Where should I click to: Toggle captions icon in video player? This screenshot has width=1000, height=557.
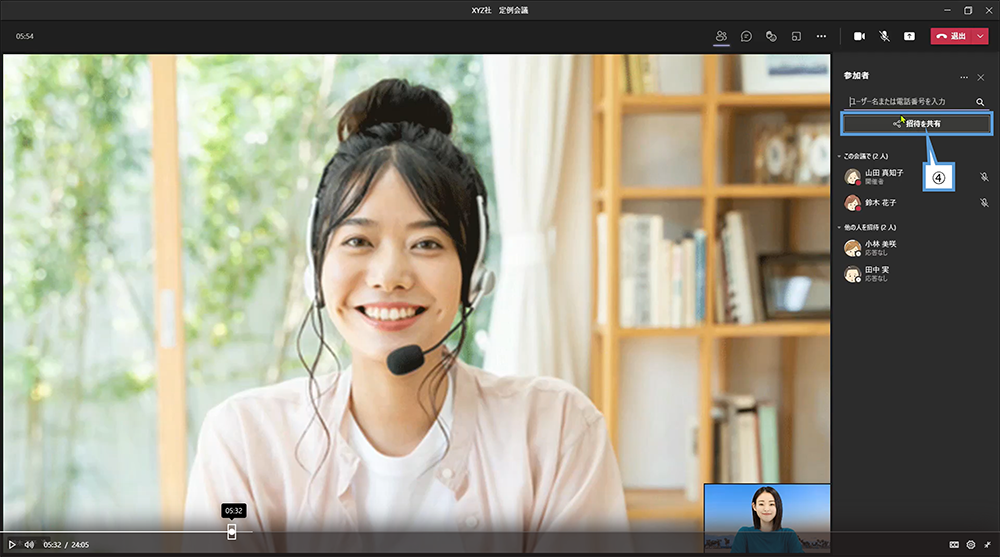tap(954, 545)
